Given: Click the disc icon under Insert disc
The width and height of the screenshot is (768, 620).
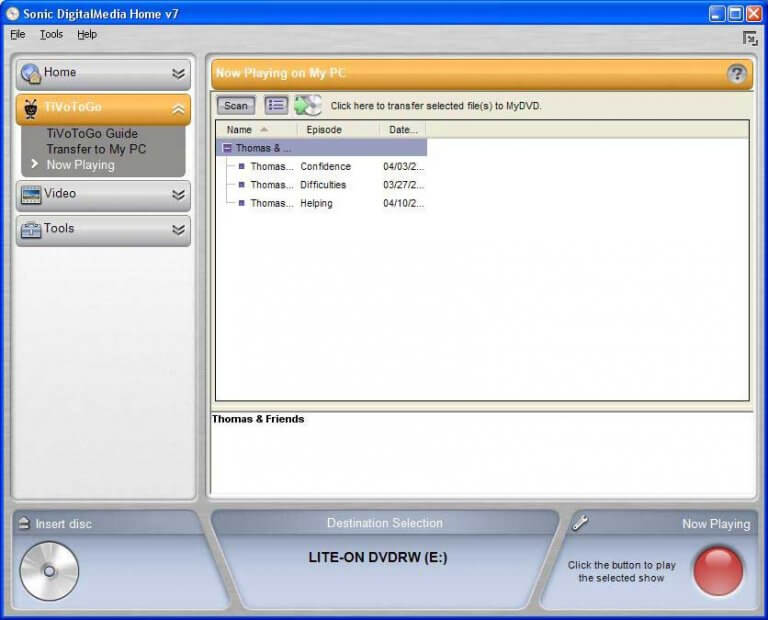Looking at the screenshot, I should pyautogui.click(x=48, y=571).
